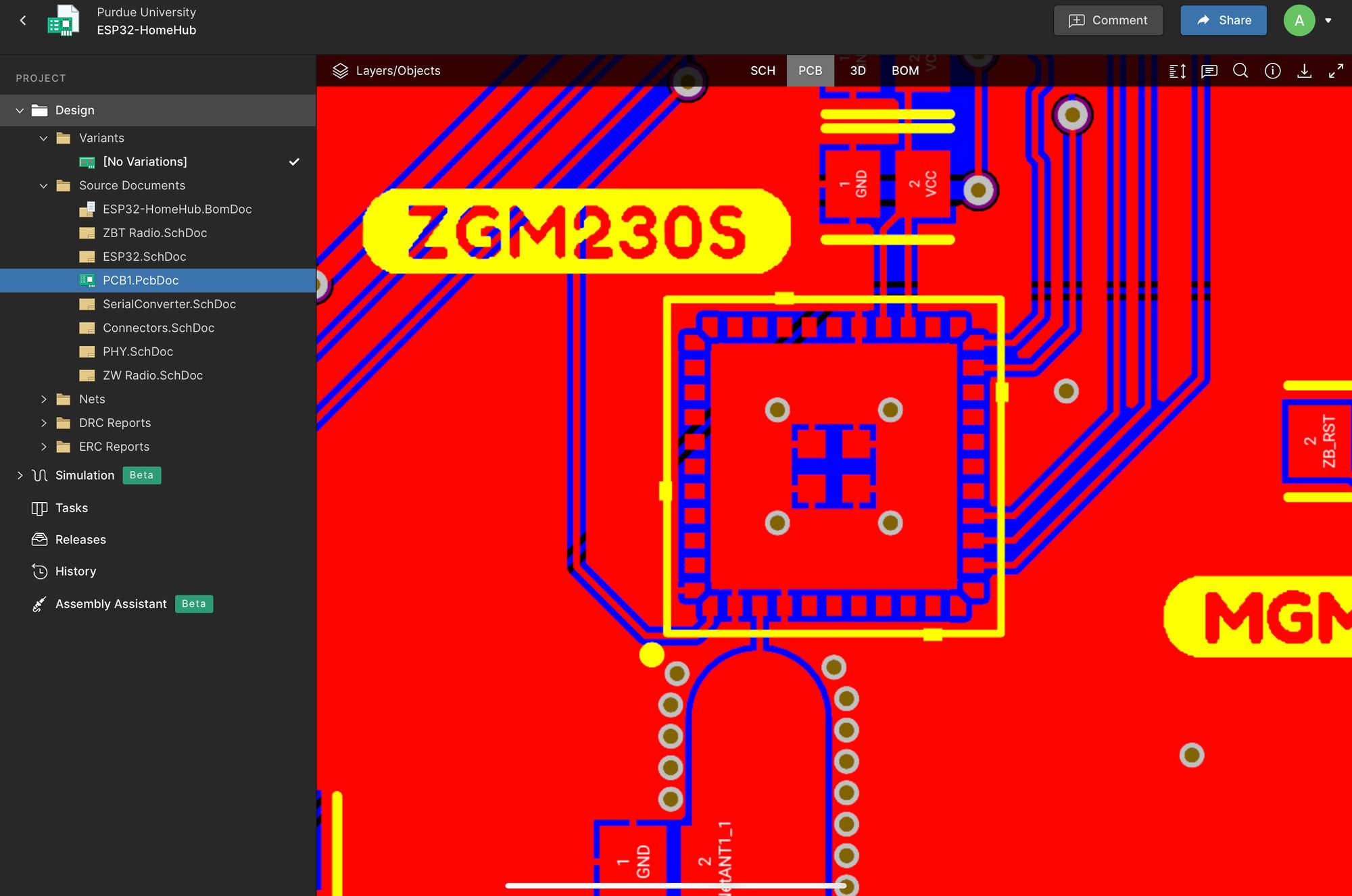Click the checkmark next to [No Variations]
This screenshot has height=896, width=1352.
(x=294, y=161)
